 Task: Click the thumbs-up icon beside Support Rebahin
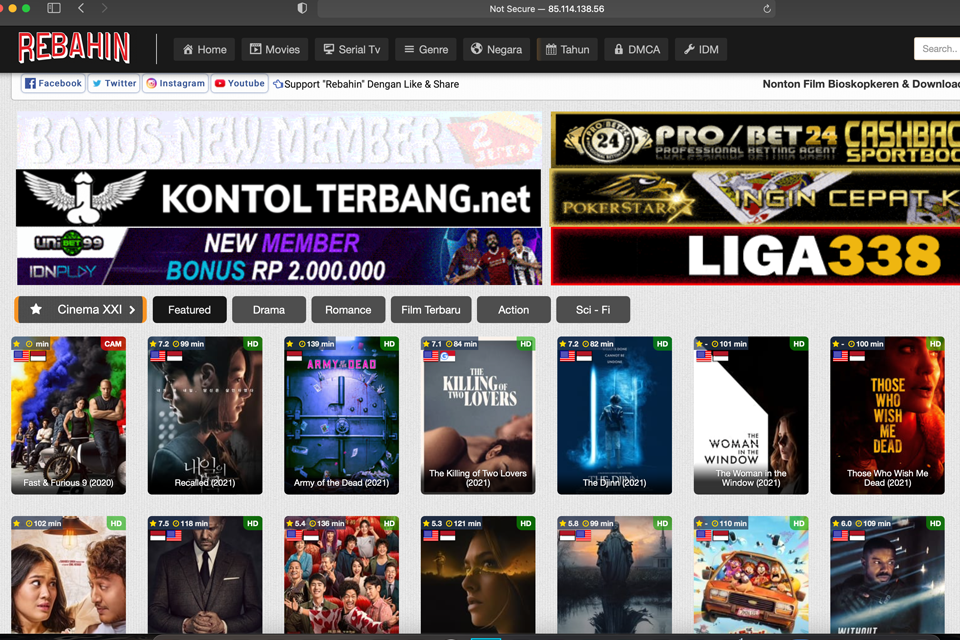278,84
